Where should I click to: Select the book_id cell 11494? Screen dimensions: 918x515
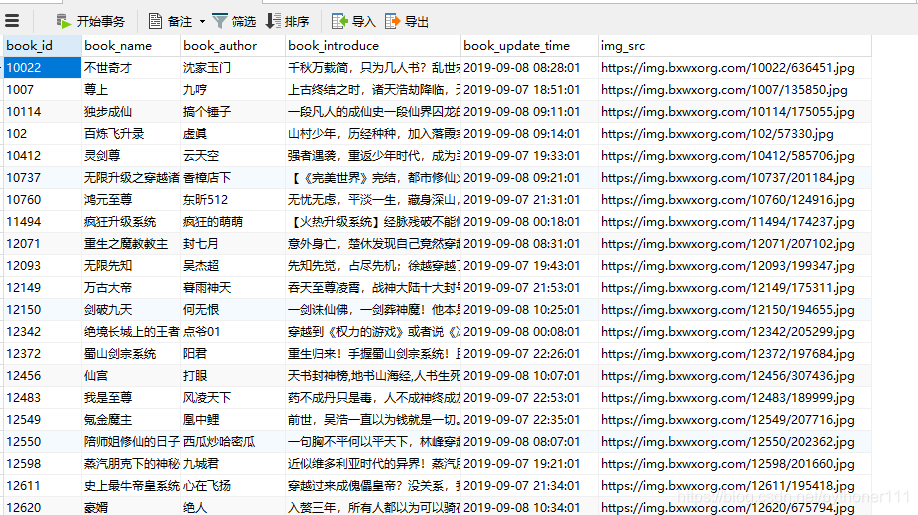pos(42,222)
